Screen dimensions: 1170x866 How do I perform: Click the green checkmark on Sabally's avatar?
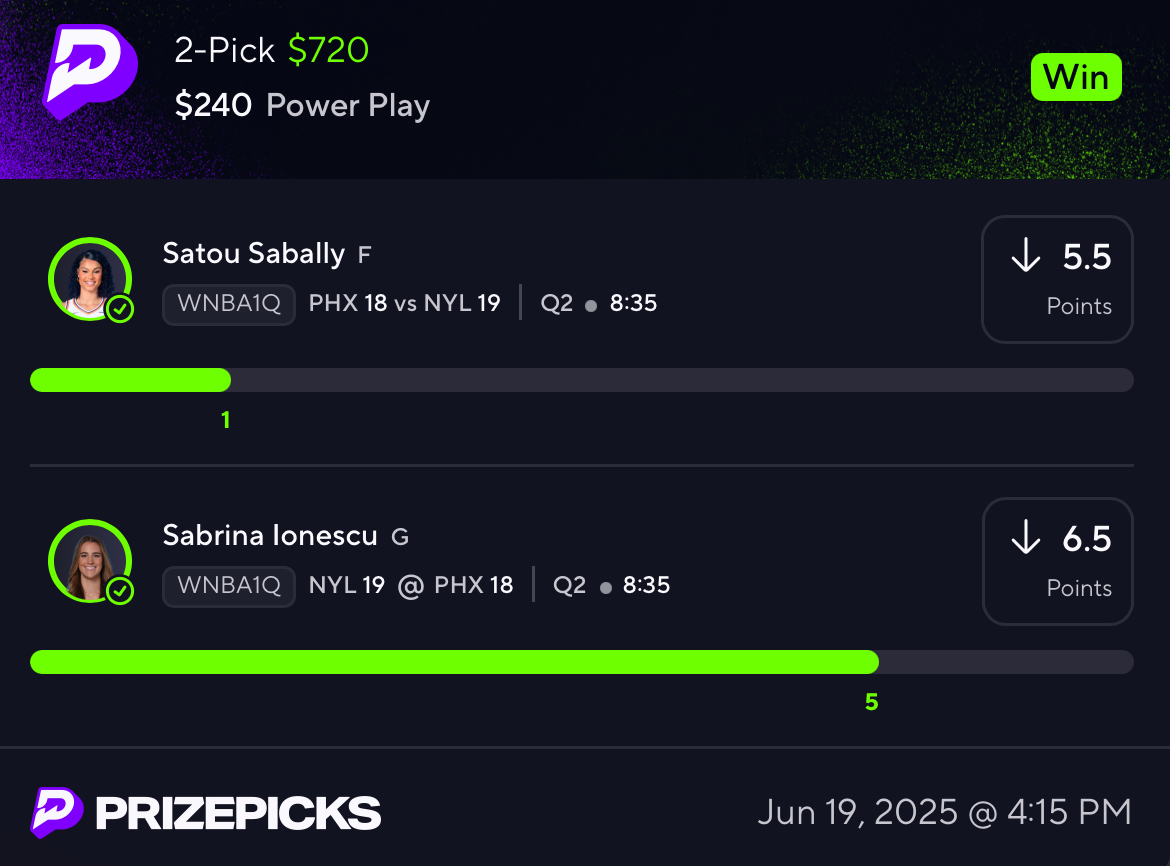click(x=120, y=309)
